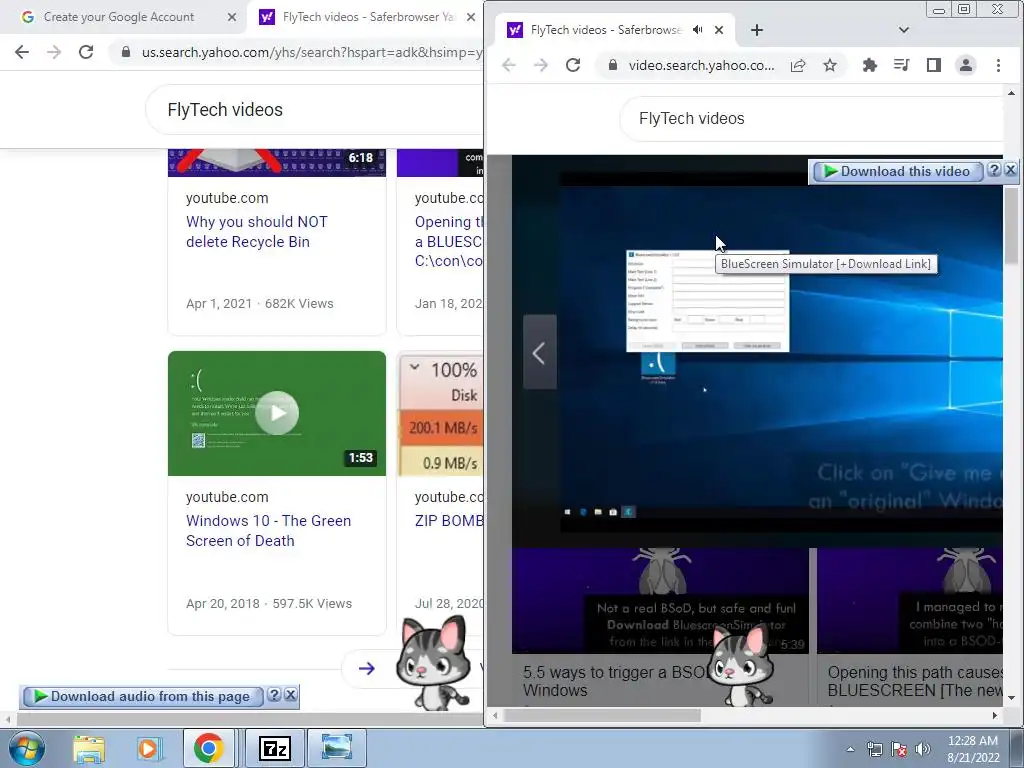Reload the left Yahoo search page
Screen dimensions: 1024x768
[86, 52]
